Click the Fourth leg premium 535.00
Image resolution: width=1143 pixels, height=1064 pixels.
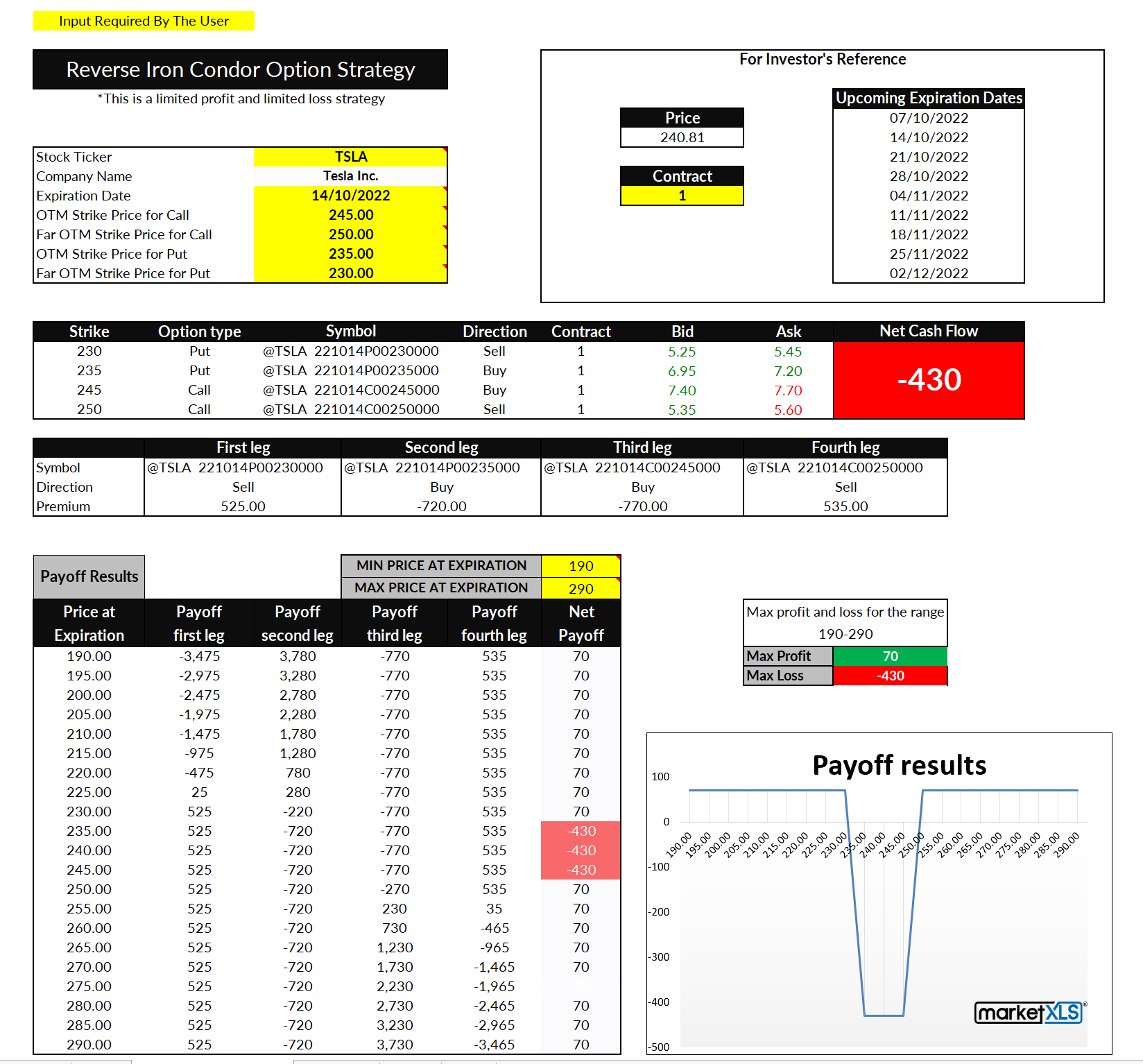pos(845,506)
